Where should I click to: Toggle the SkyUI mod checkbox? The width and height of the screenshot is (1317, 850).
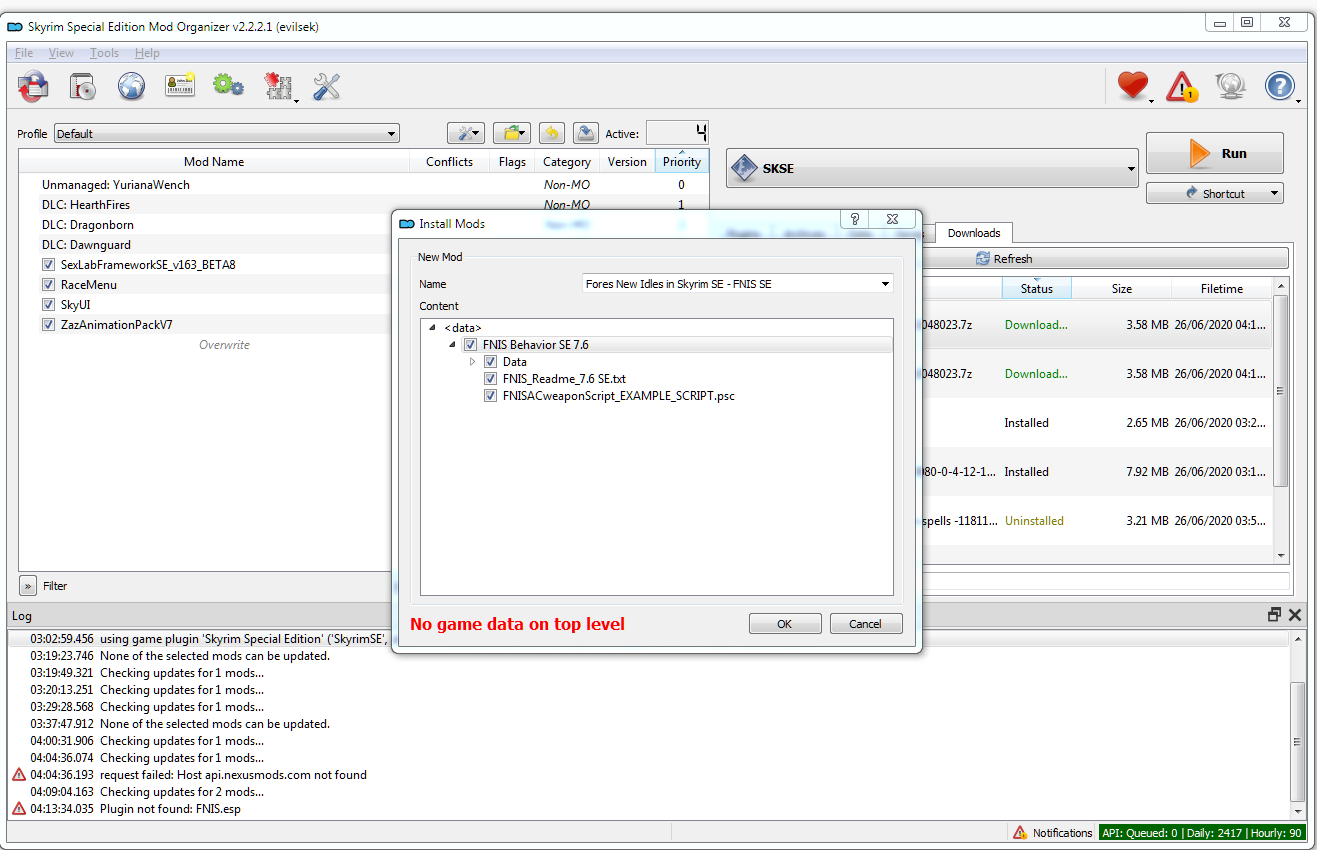[x=48, y=304]
